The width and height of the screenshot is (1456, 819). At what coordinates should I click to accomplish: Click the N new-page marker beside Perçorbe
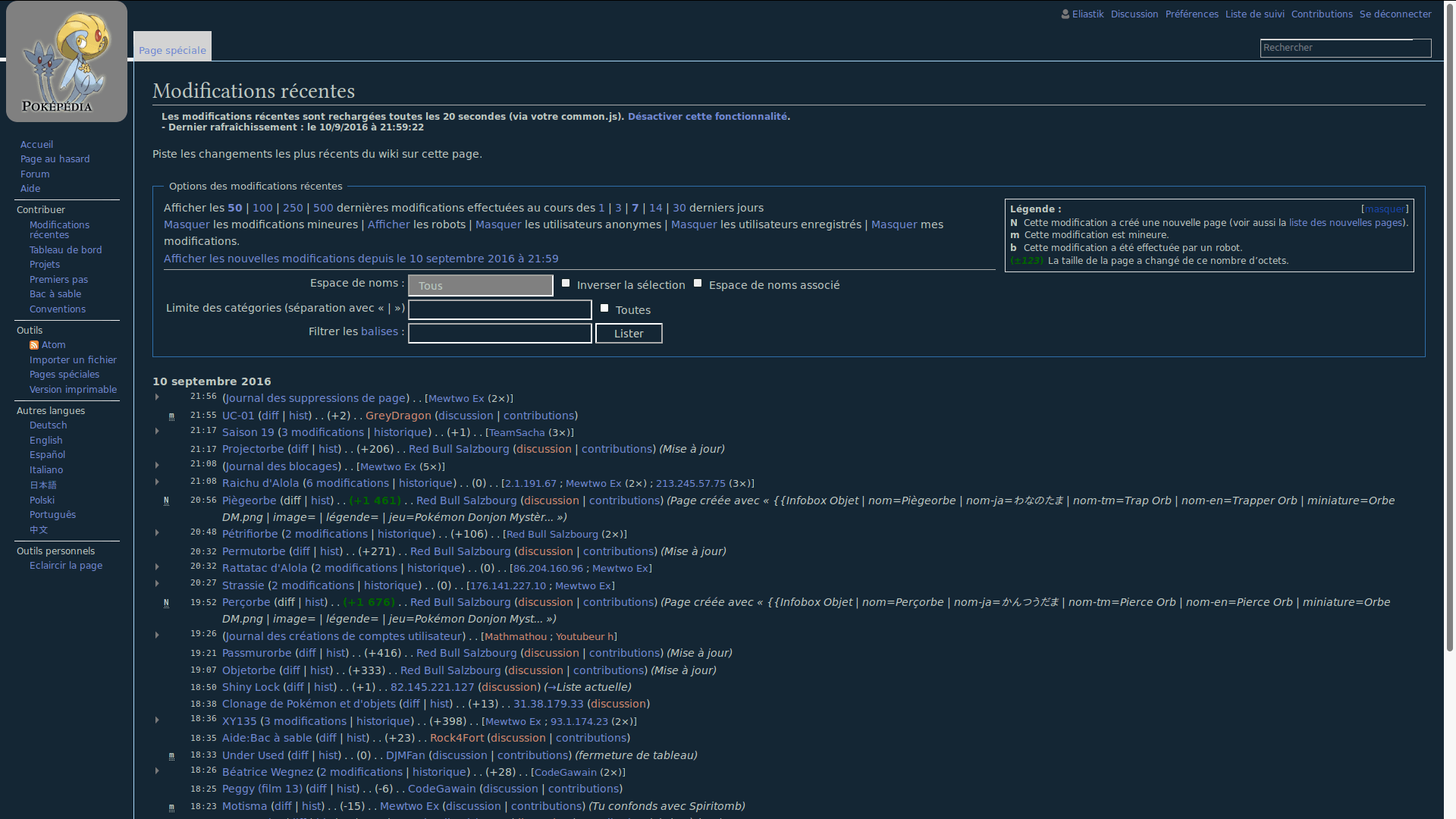coord(166,603)
